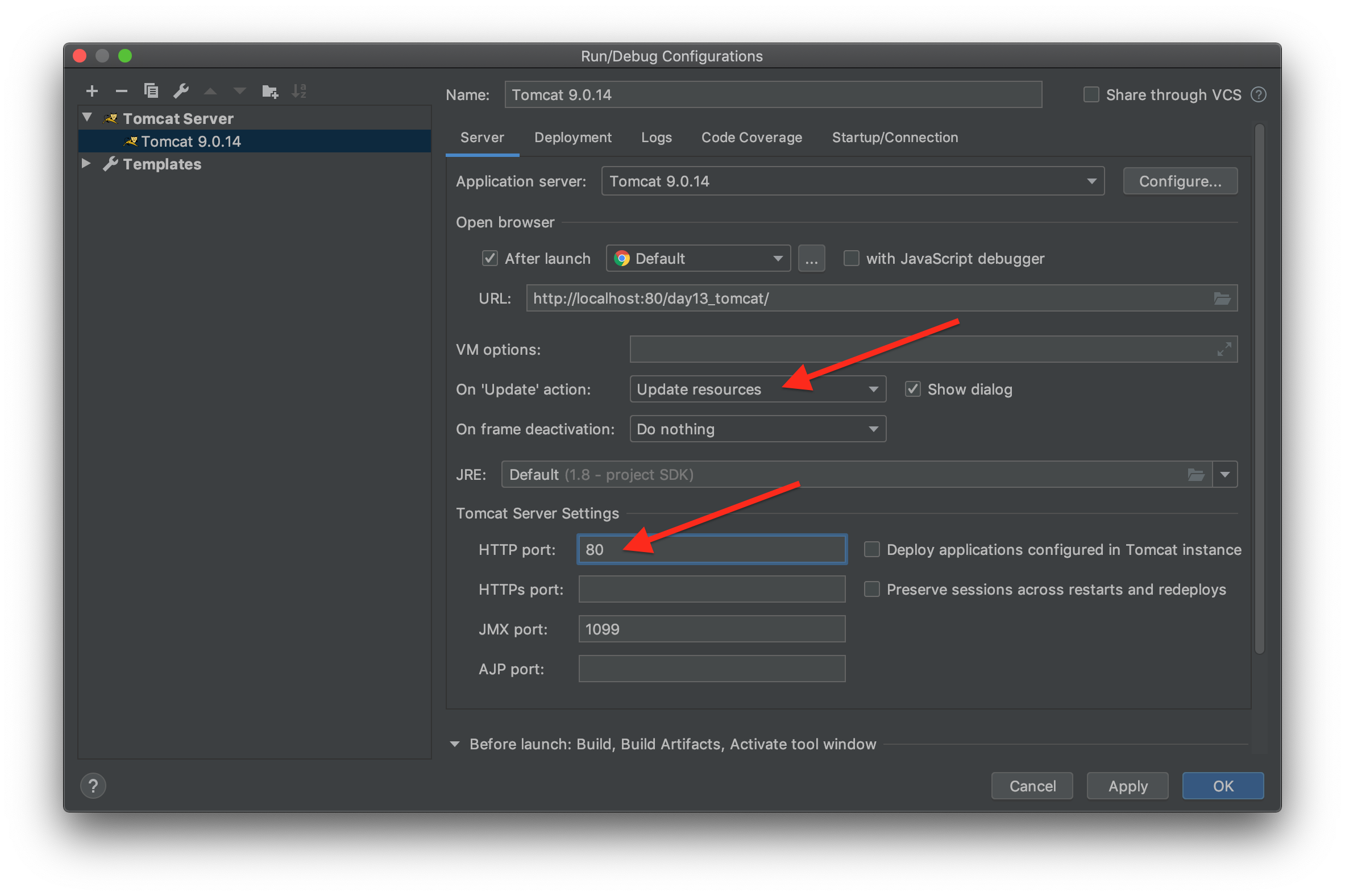This screenshot has width=1345, height=896.
Task: Uncheck the After launch checkbox
Action: [x=489, y=258]
